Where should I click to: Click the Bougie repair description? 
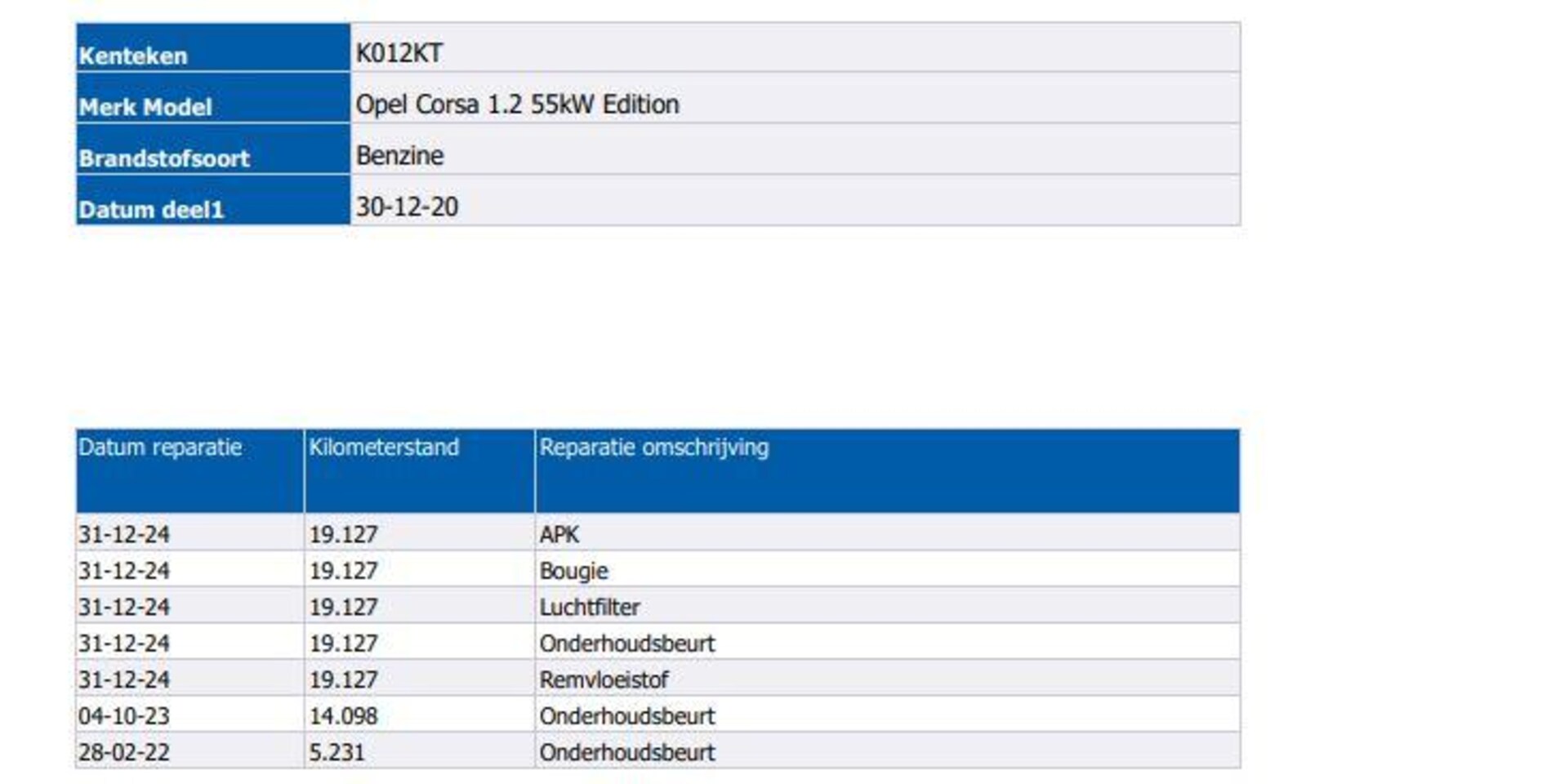pos(573,571)
